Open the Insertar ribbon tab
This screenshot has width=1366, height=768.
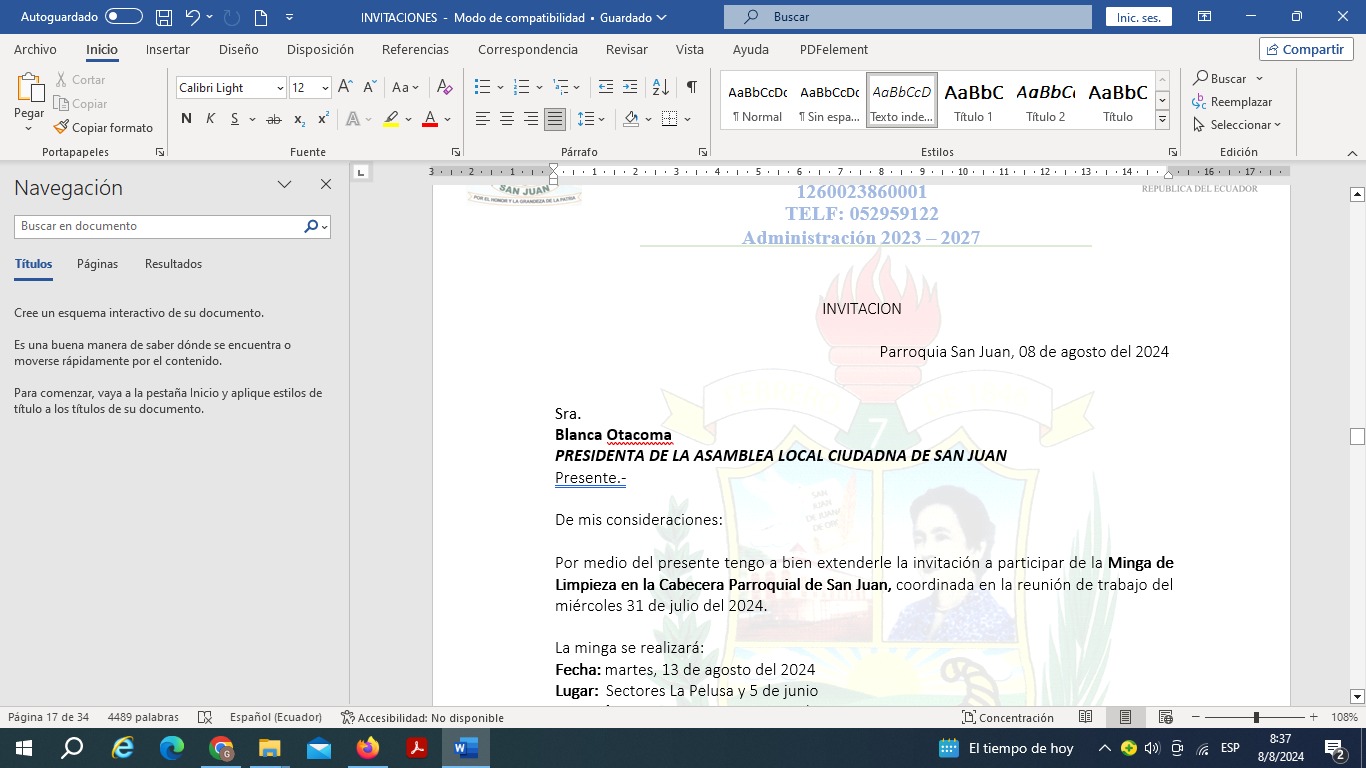click(x=167, y=50)
